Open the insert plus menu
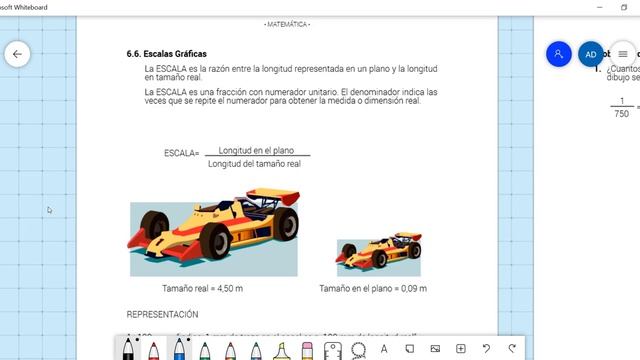This screenshot has width=640, height=360. (x=461, y=349)
